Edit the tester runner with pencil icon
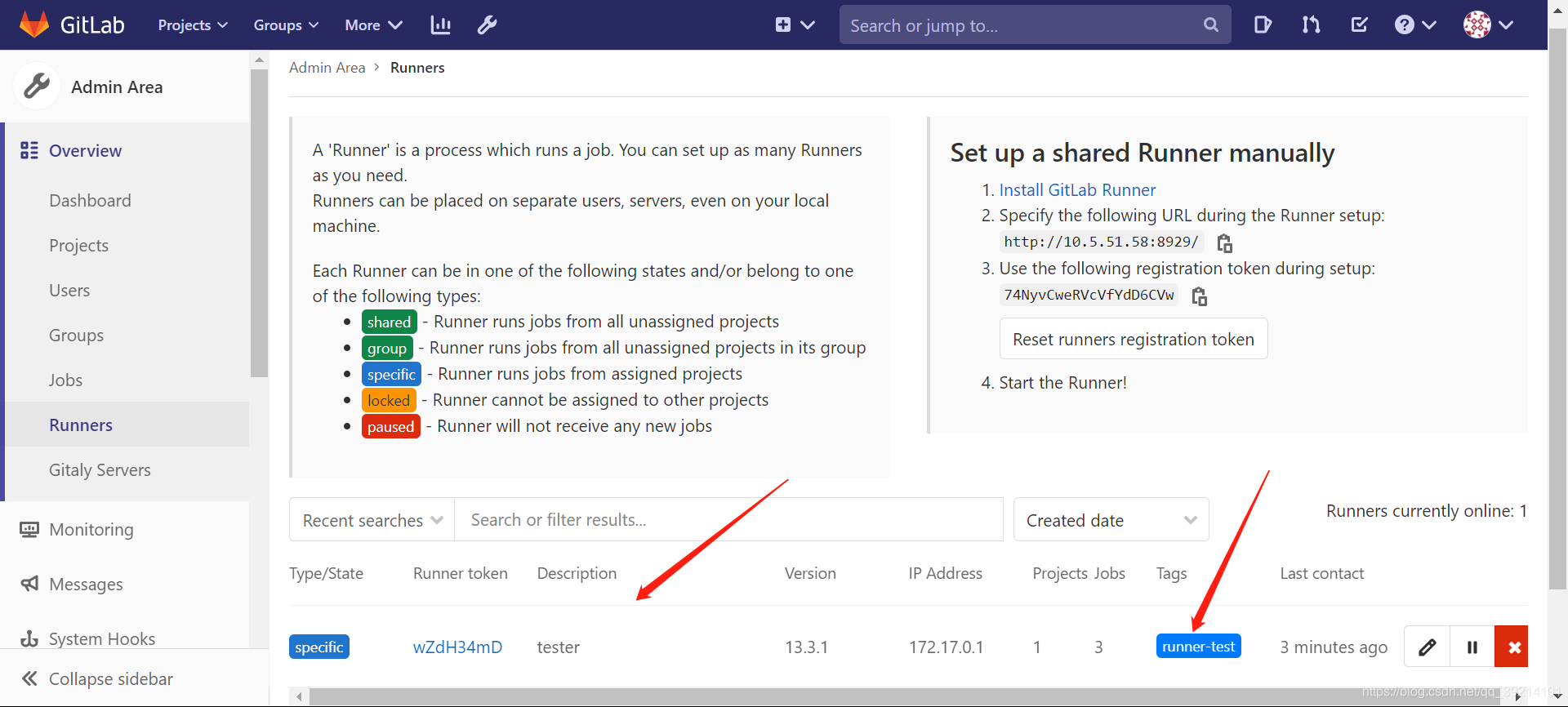Screen dimensions: 1568x707 [x=1427, y=647]
